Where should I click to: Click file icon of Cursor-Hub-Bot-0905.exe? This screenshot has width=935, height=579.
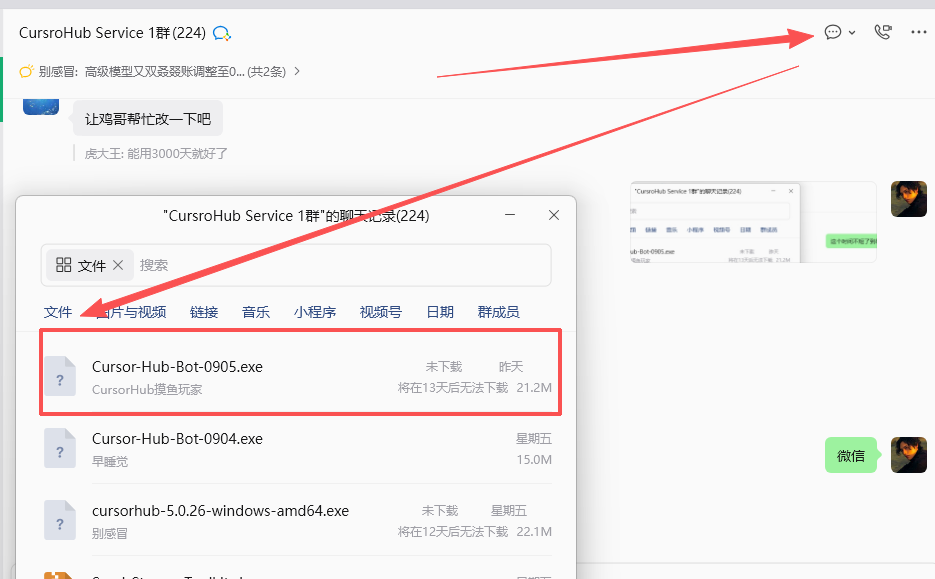coord(60,376)
